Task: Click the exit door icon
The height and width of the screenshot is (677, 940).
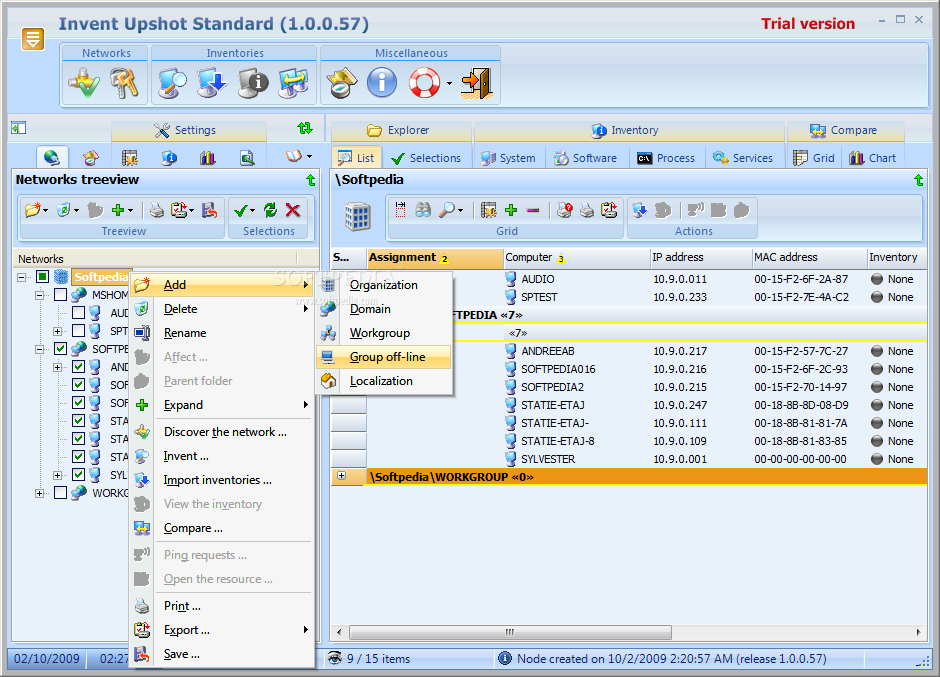Action: 477,83
